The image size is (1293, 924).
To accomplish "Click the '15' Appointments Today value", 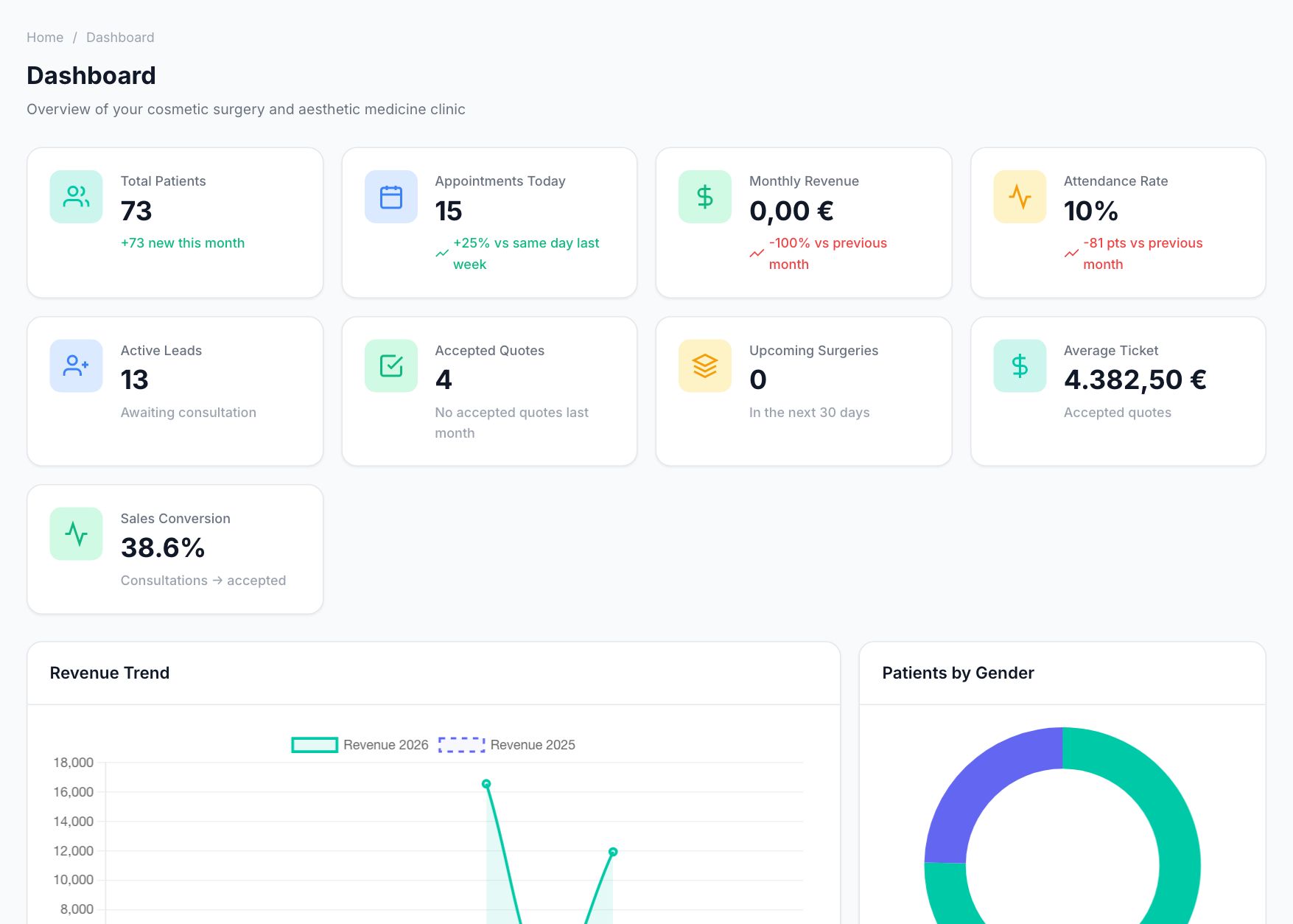I will coord(449,211).
